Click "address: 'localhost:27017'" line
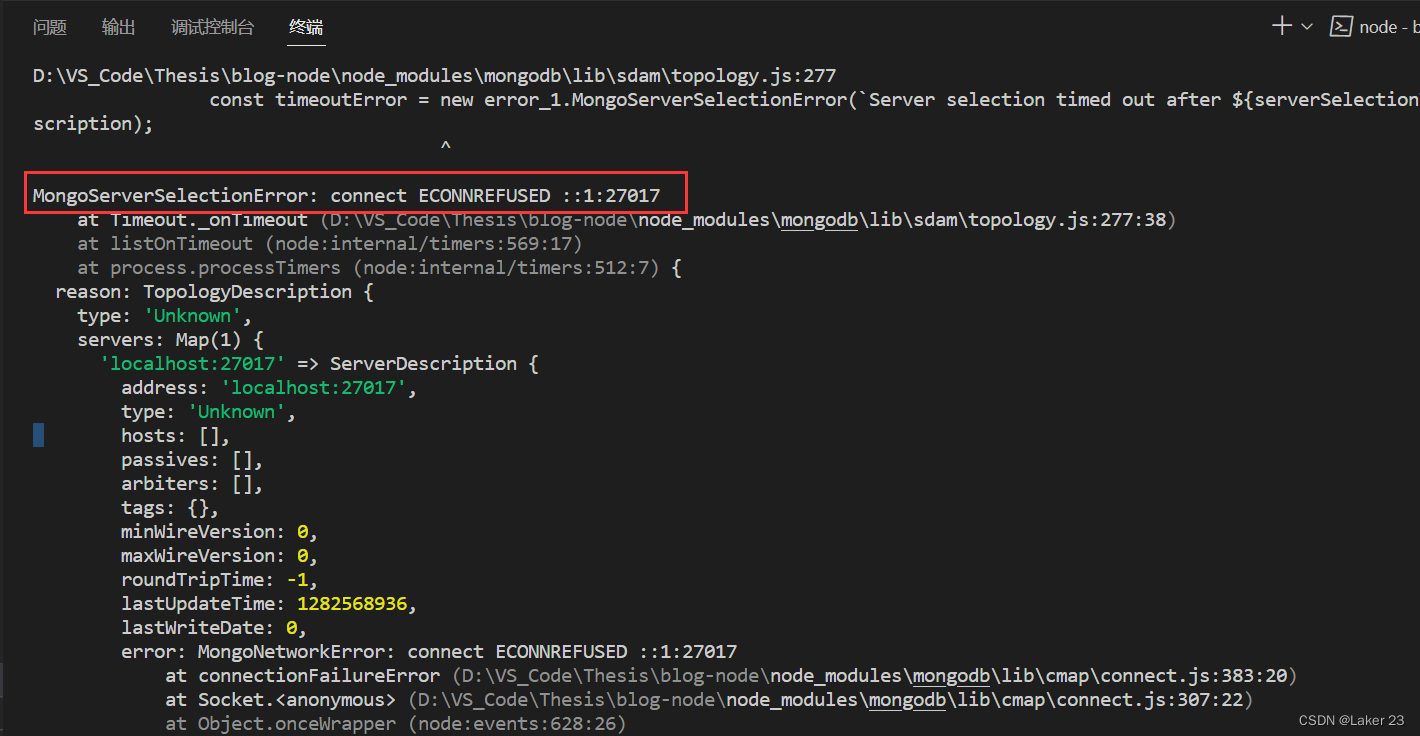Image resolution: width=1420 pixels, height=736 pixels. click(x=269, y=387)
